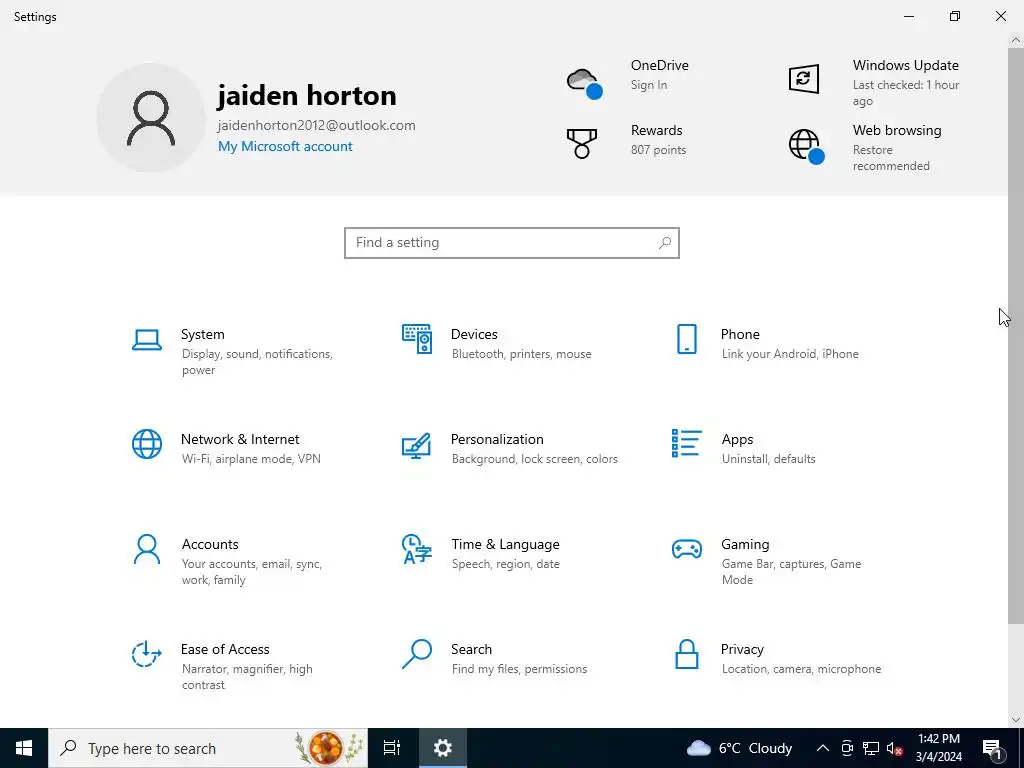Click the OneDrive cloud icon
This screenshot has height=768, width=1024.
pyautogui.click(x=584, y=82)
